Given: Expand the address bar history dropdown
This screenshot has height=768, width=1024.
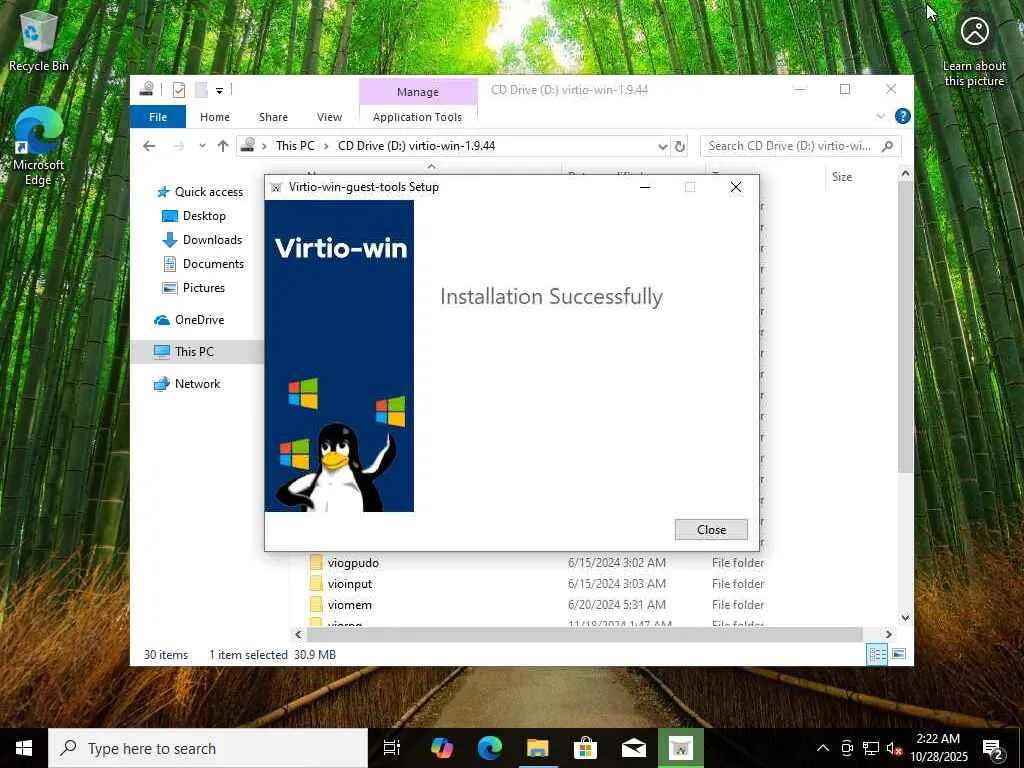Looking at the screenshot, I should click(x=662, y=146).
